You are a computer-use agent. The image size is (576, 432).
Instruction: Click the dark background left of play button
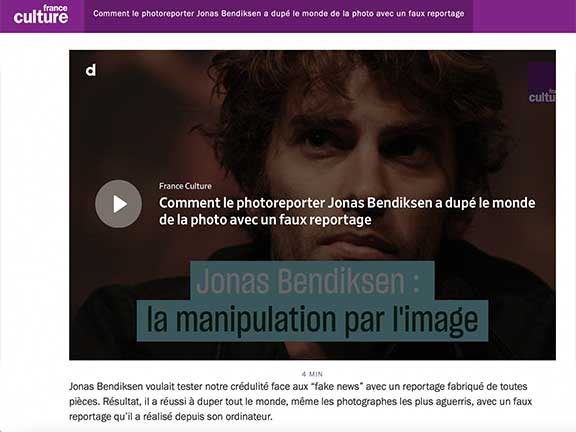tap(82, 204)
